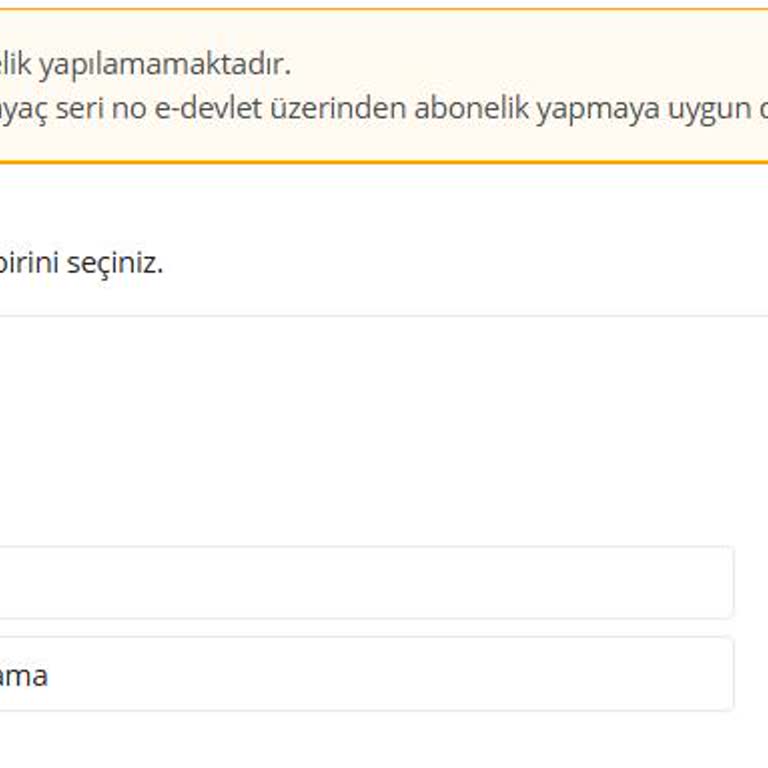Click the right end of the 'ama' option box

(x=715, y=674)
